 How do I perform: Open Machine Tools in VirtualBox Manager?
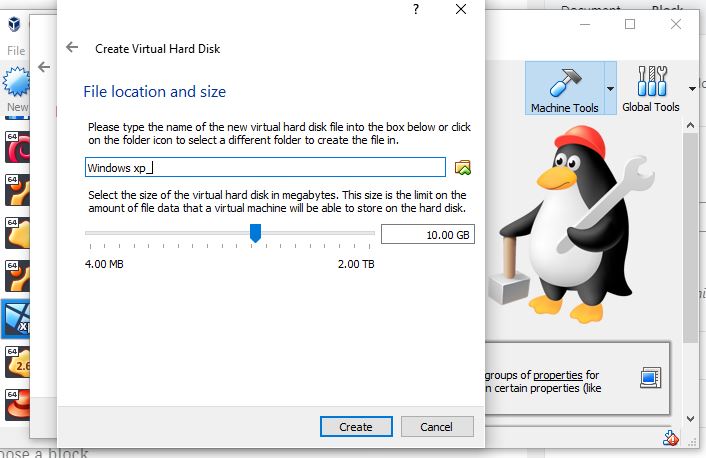coord(565,88)
